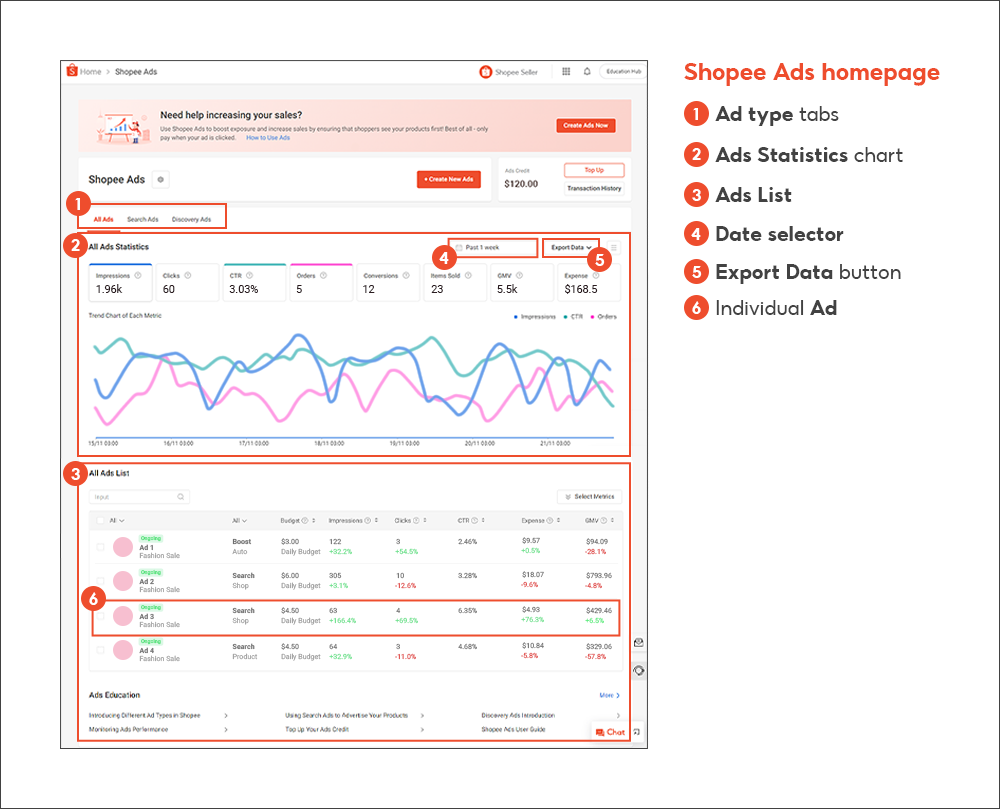Expand the All status filter dropdown
Viewport: 1000px width, 809px height.
click(x=116, y=520)
